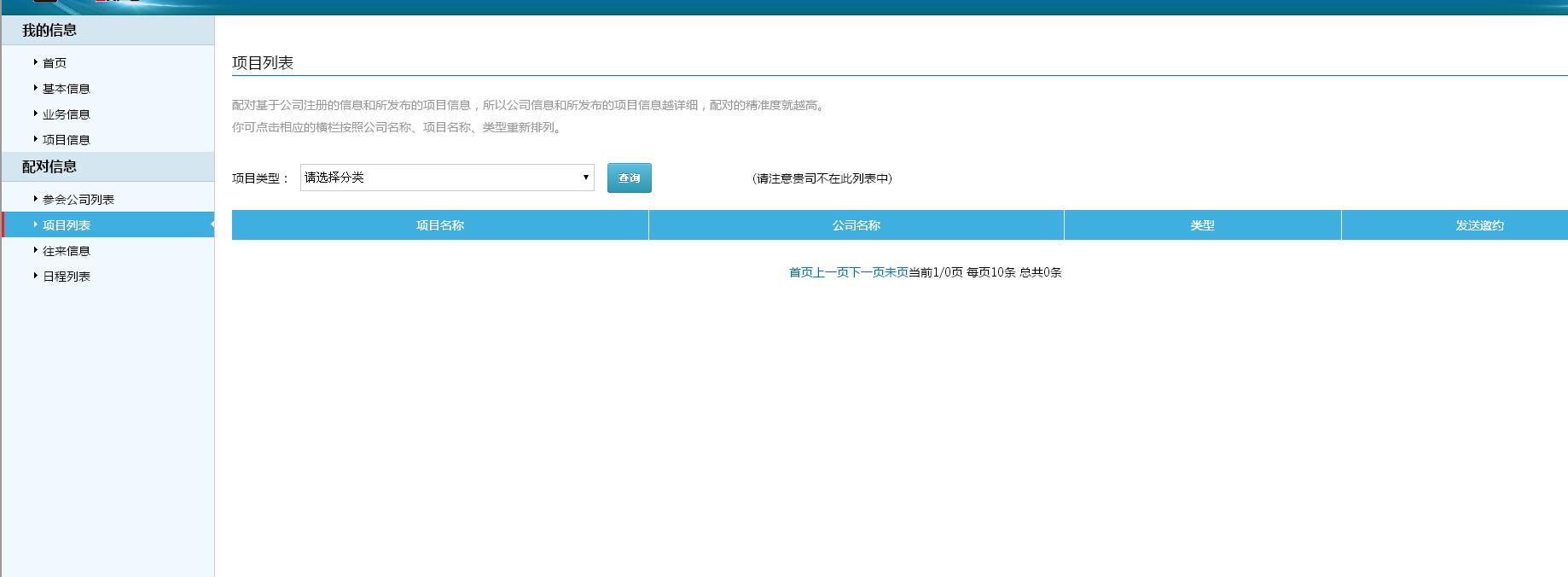
Task: Go to previous page via 上一页
Action: pyautogui.click(x=831, y=272)
